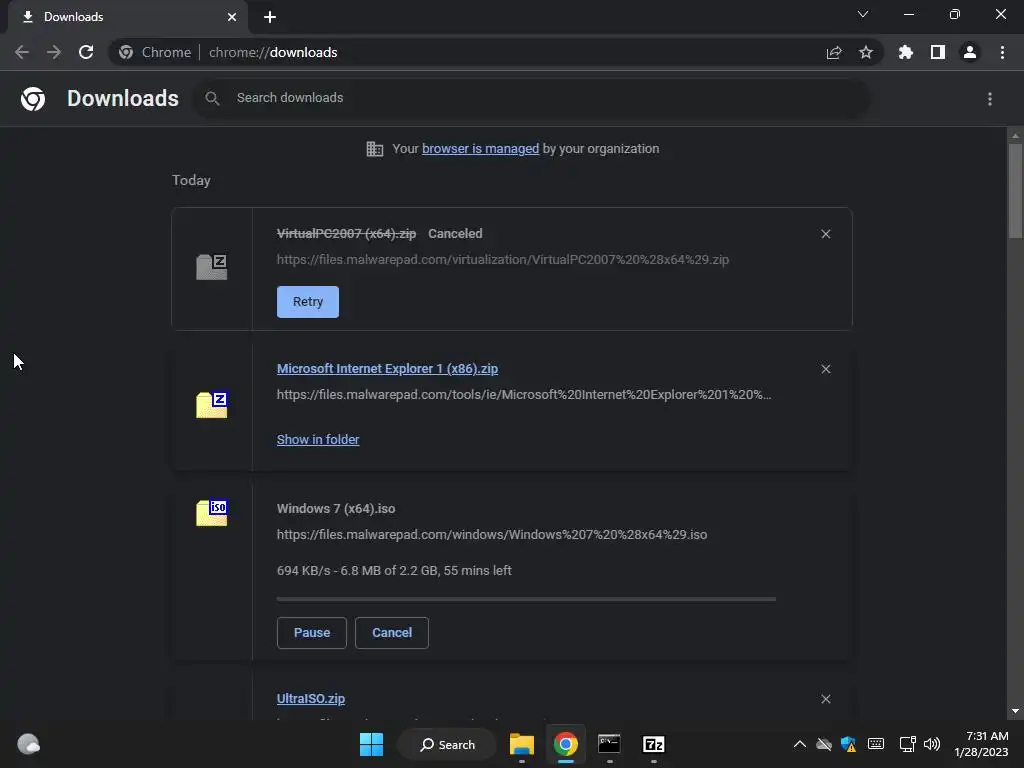Click the Windows 7 iso download URL
The width and height of the screenshot is (1024, 768).
click(x=492, y=535)
